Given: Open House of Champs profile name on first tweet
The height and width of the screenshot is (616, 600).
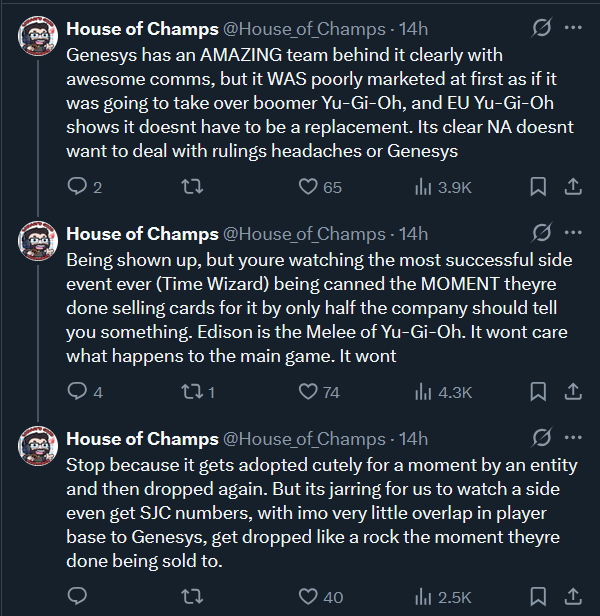Looking at the screenshot, I should coord(142,30).
